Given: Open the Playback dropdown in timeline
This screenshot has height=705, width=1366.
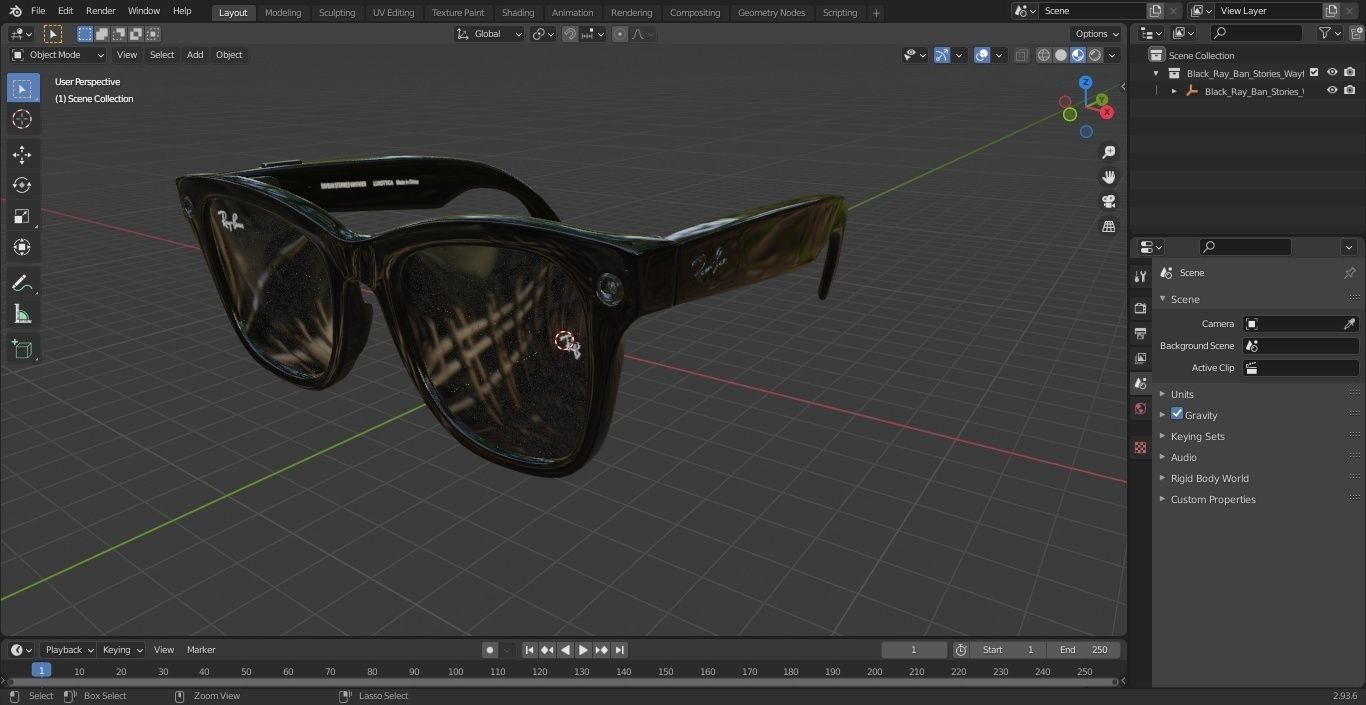Looking at the screenshot, I should tap(69, 649).
